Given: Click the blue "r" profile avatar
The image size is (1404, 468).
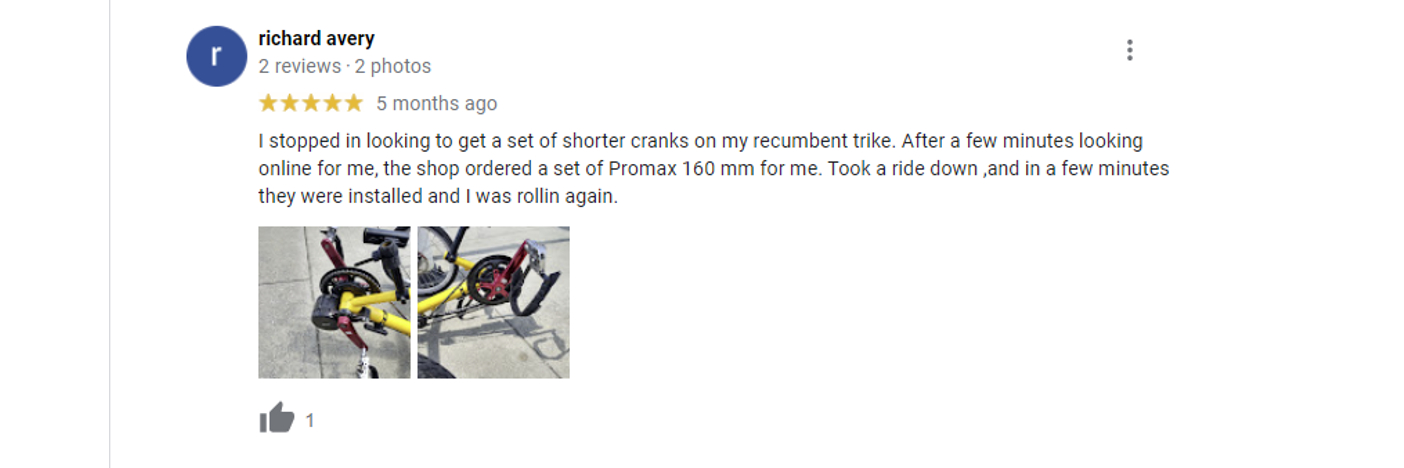Looking at the screenshot, I should click(216, 56).
